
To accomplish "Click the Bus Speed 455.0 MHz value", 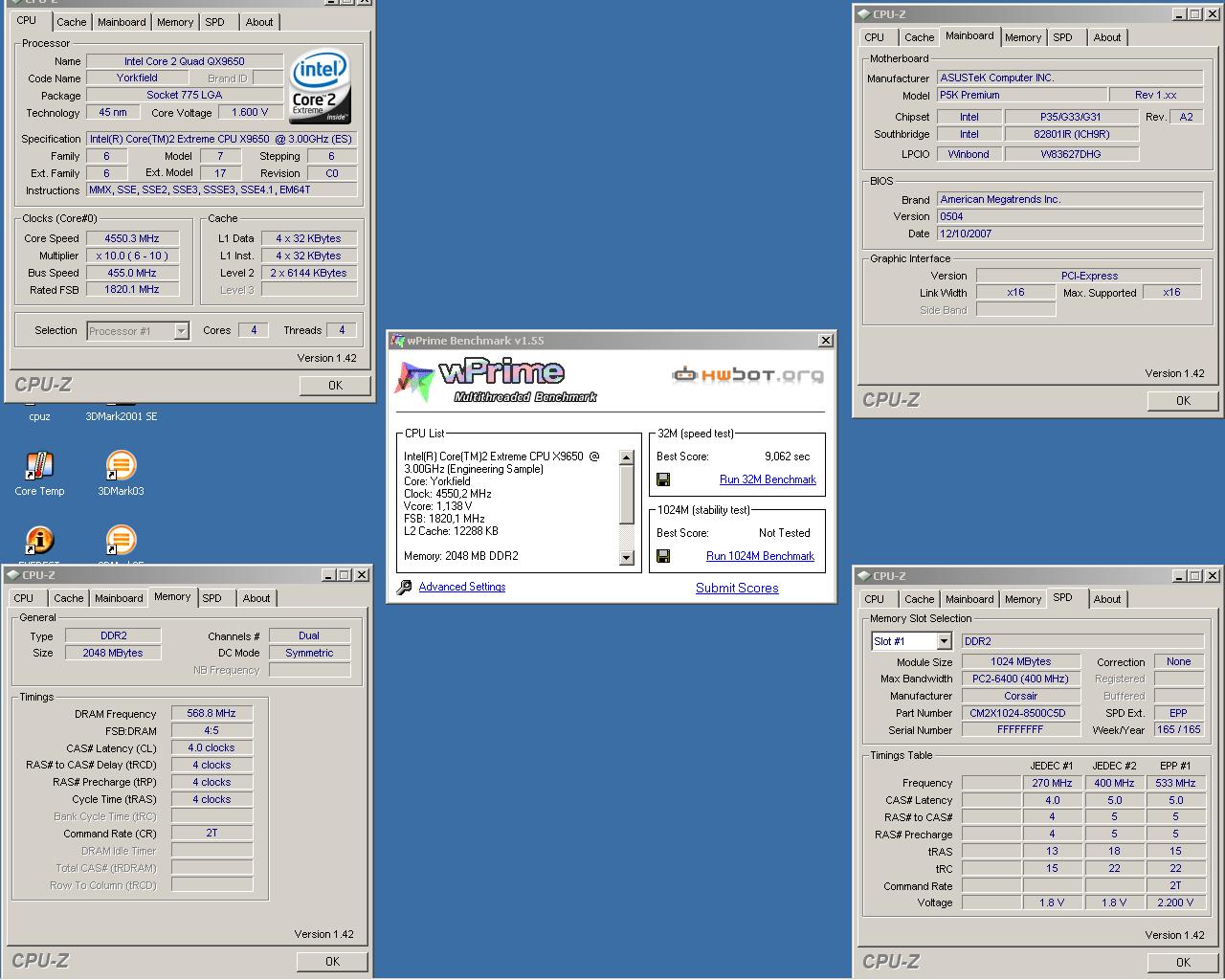I will [x=133, y=273].
